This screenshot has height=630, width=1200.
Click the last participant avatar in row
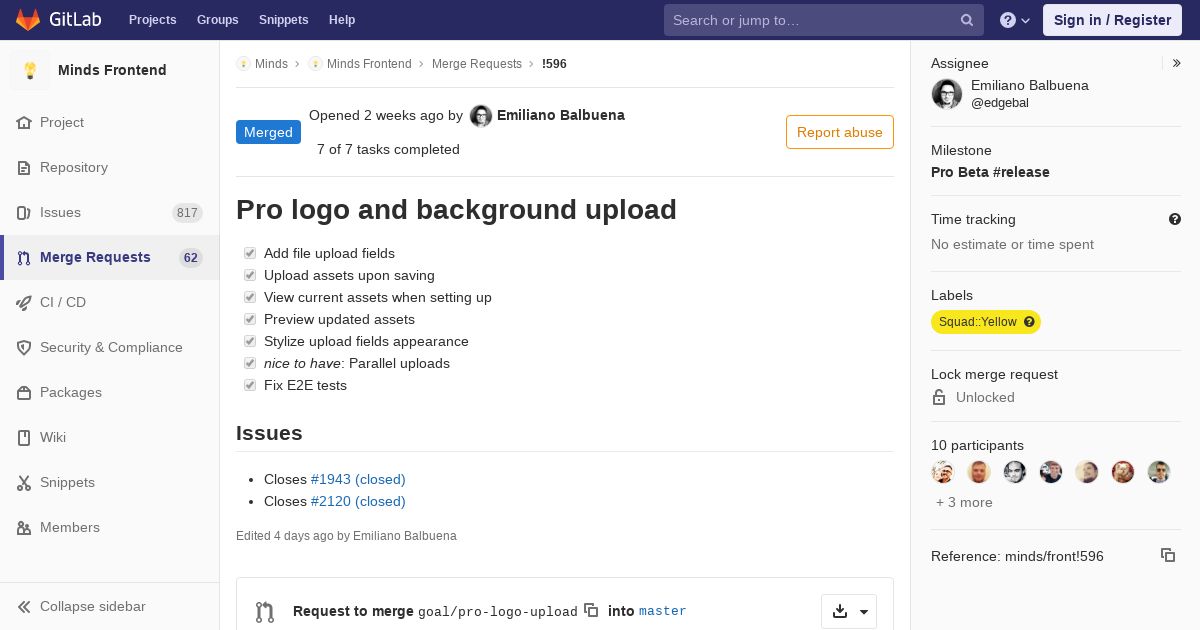[x=1159, y=472]
